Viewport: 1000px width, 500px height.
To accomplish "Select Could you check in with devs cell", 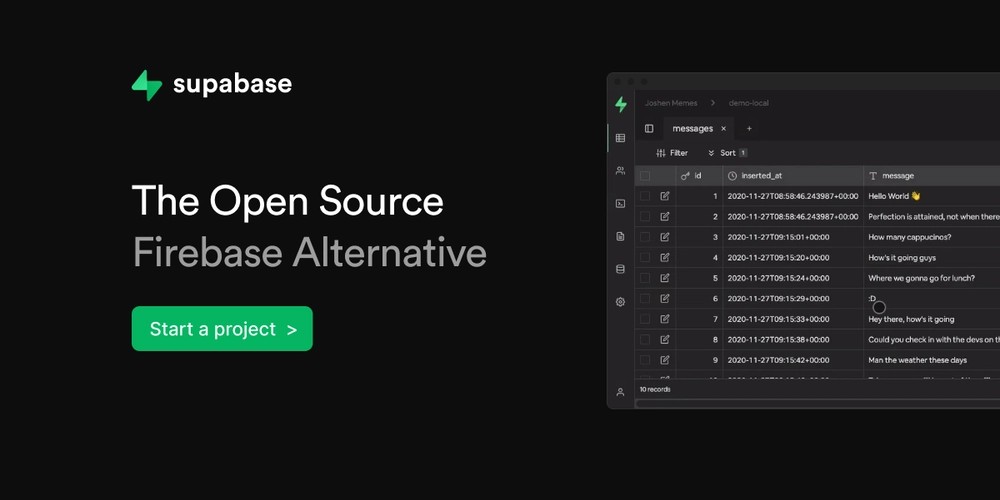I will [x=932, y=339].
